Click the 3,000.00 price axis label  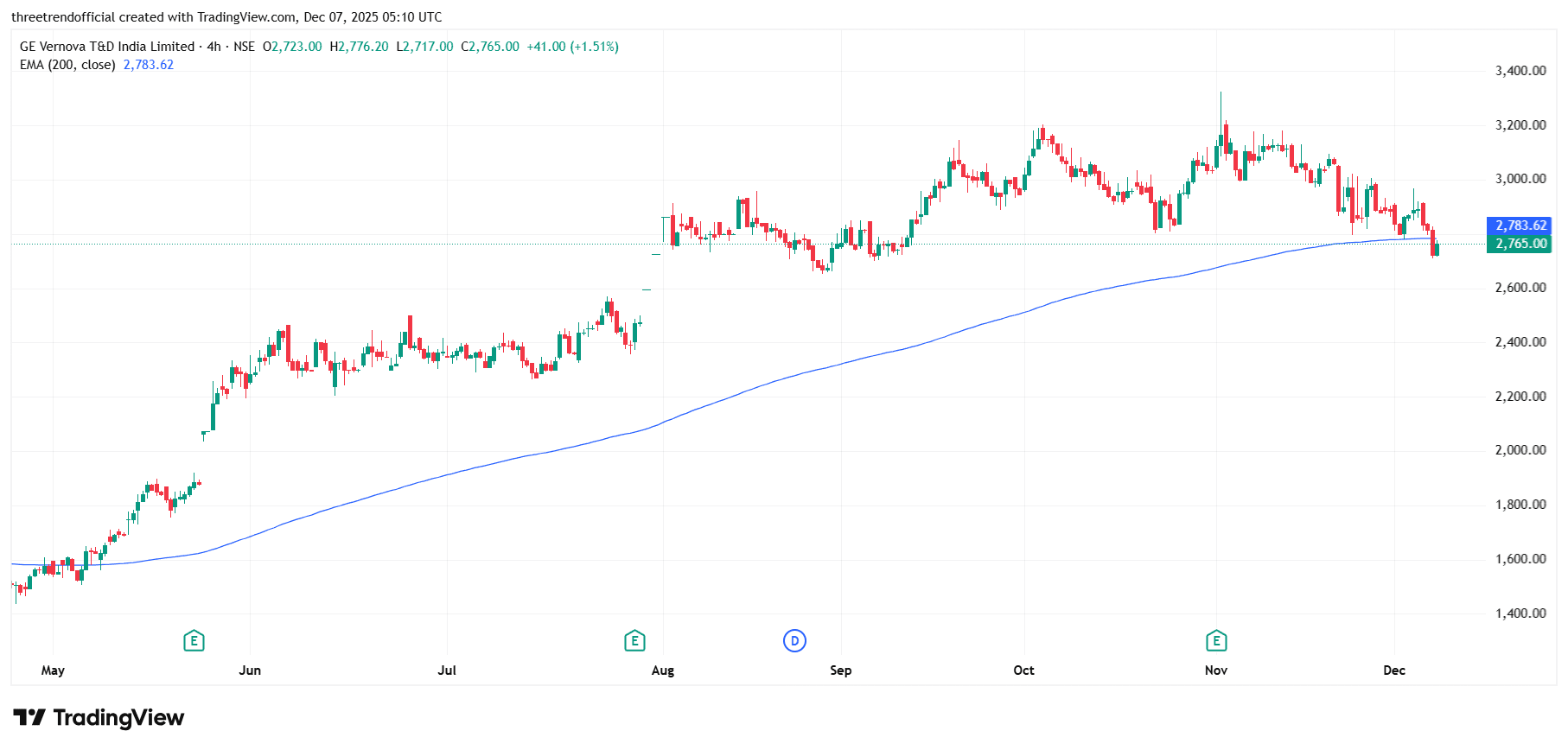(x=1520, y=179)
